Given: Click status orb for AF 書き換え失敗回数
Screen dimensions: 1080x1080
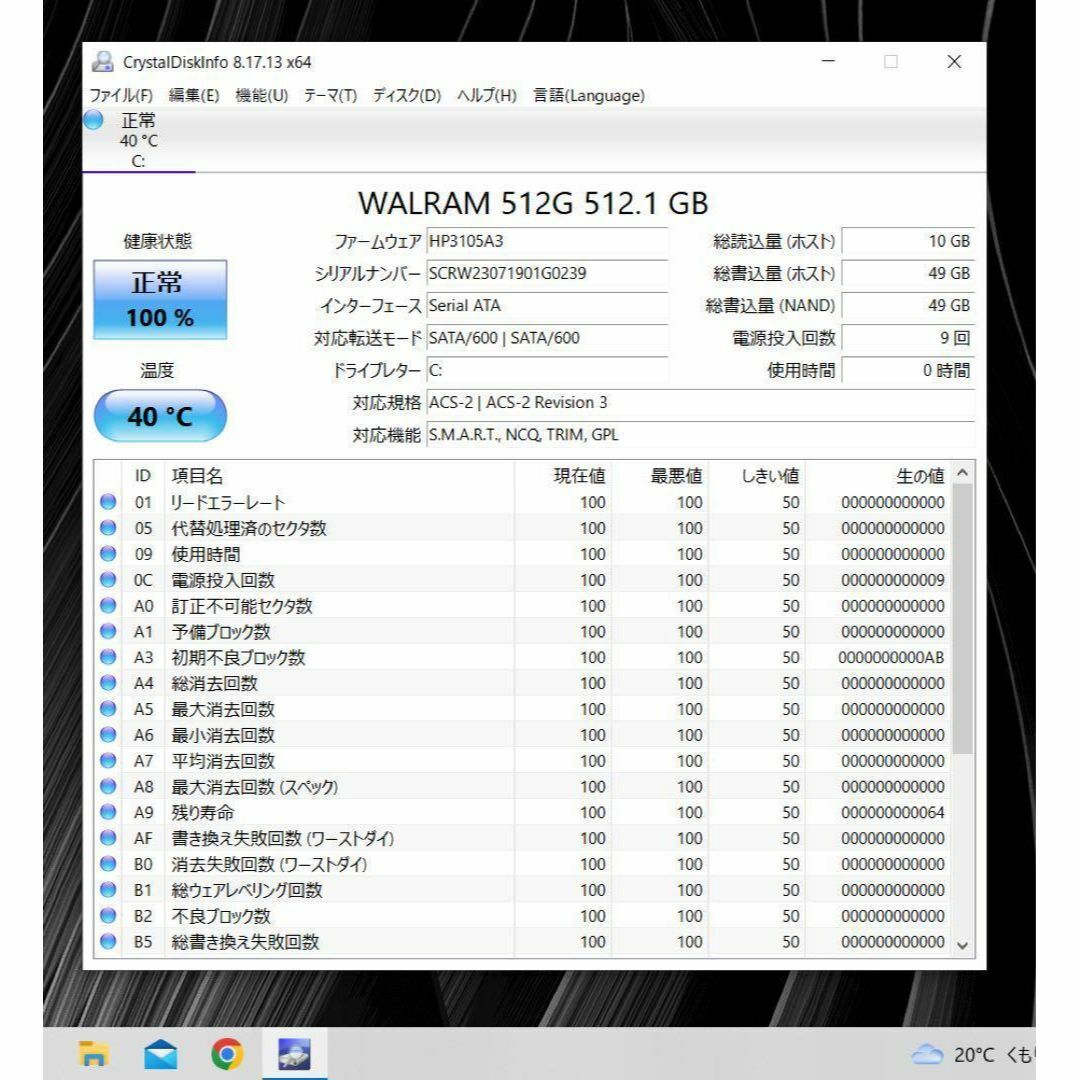Looking at the screenshot, I should [108, 838].
